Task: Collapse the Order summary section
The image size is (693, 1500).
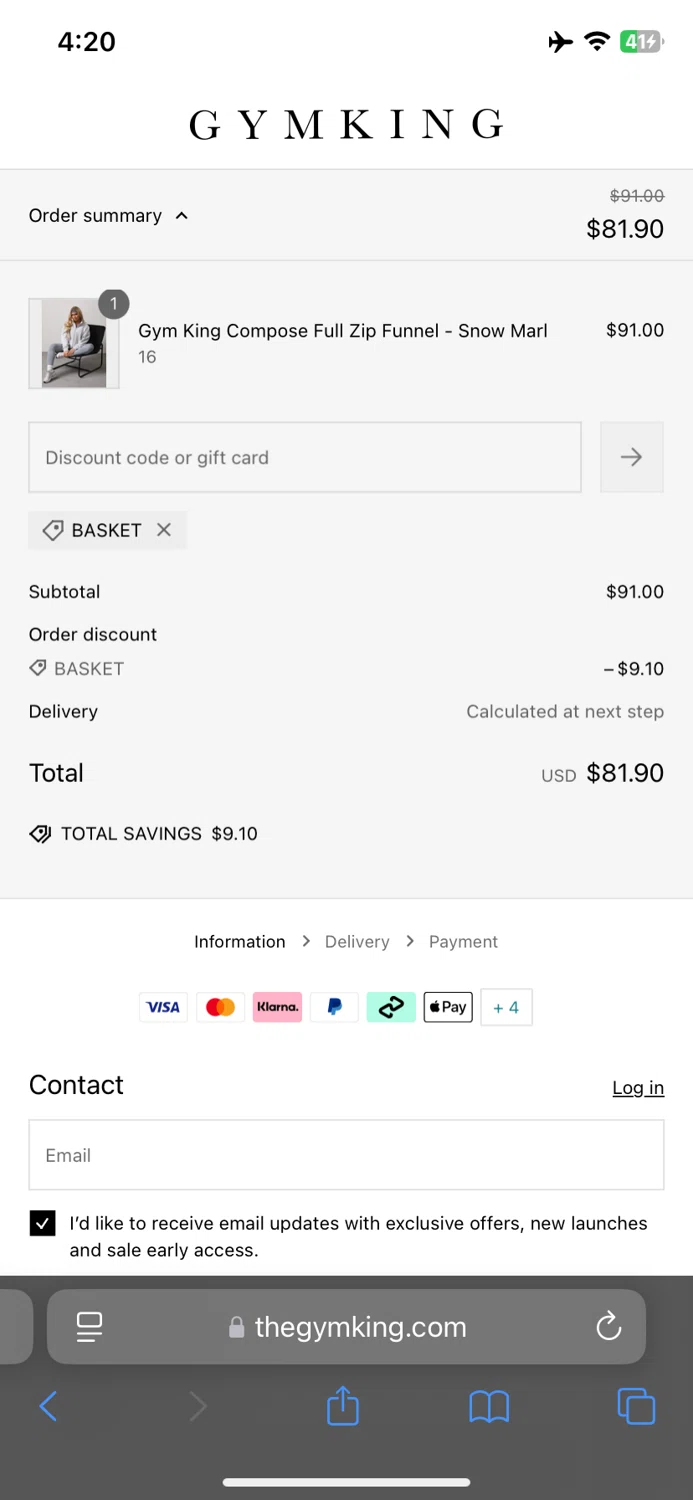Action: coord(108,216)
